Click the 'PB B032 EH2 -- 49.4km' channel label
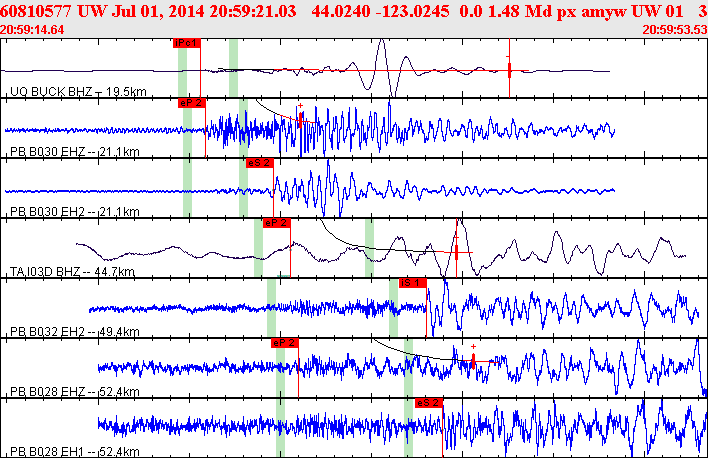708x458 pixels. coord(75,332)
